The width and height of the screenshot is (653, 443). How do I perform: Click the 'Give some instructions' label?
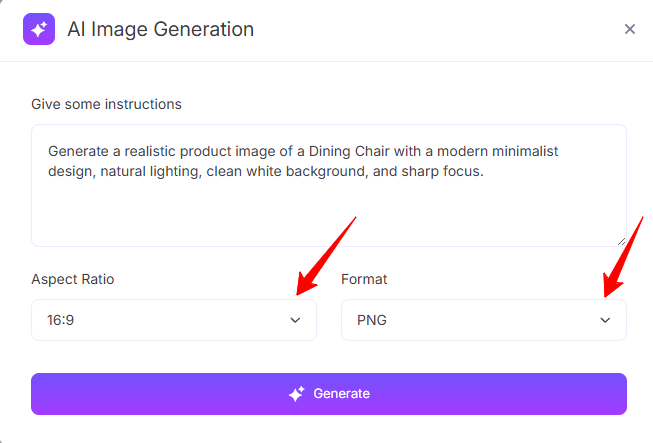point(107,104)
